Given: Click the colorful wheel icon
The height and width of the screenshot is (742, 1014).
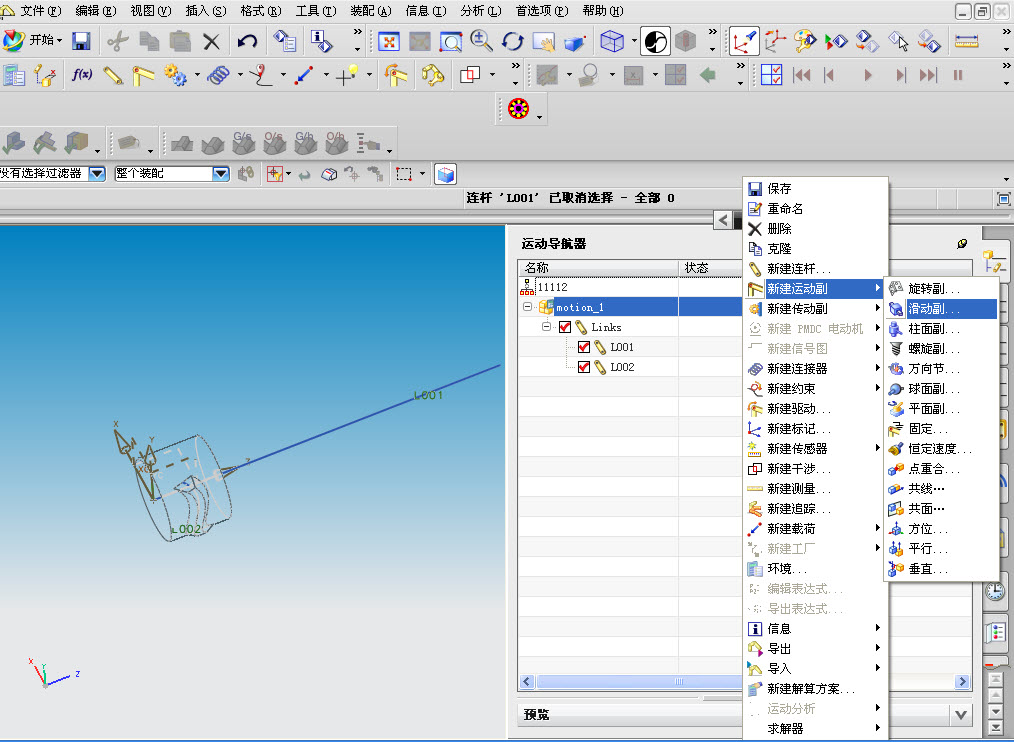Looking at the screenshot, I should click(519, 109).
